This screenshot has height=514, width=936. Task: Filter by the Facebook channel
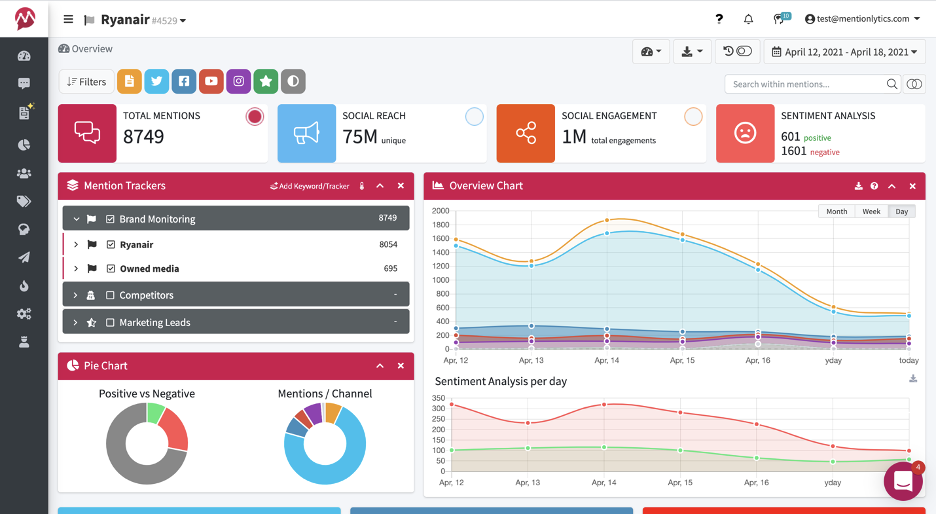(184, 81)
